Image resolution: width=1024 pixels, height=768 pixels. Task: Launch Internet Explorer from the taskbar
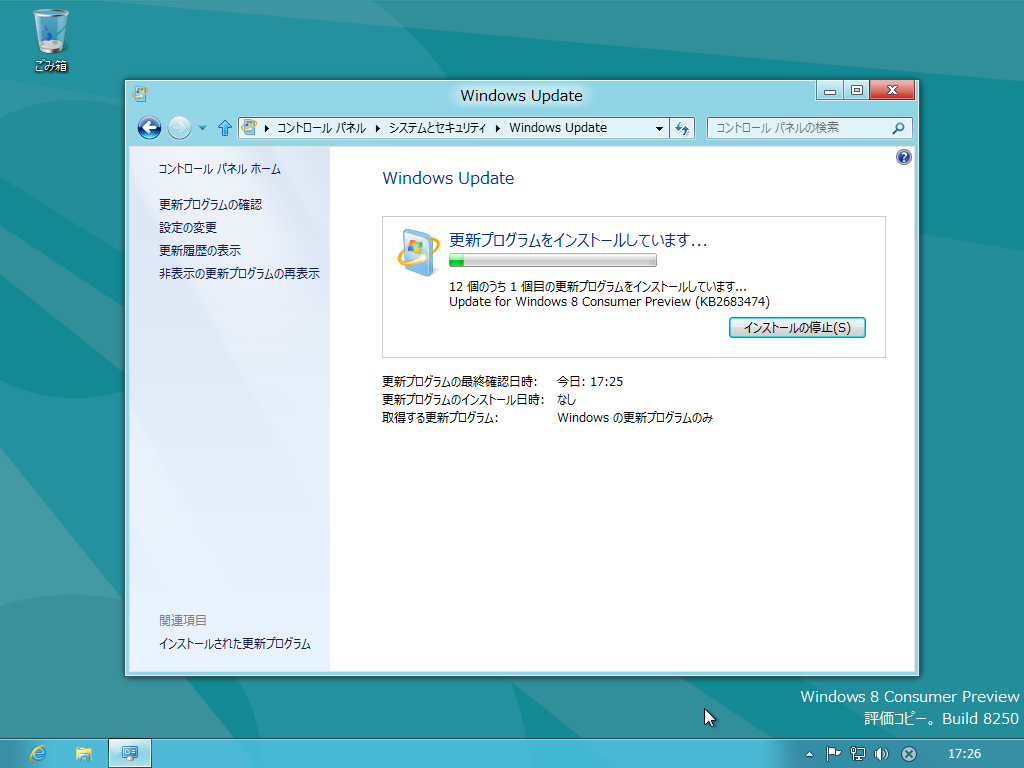(x=39, y=754)
